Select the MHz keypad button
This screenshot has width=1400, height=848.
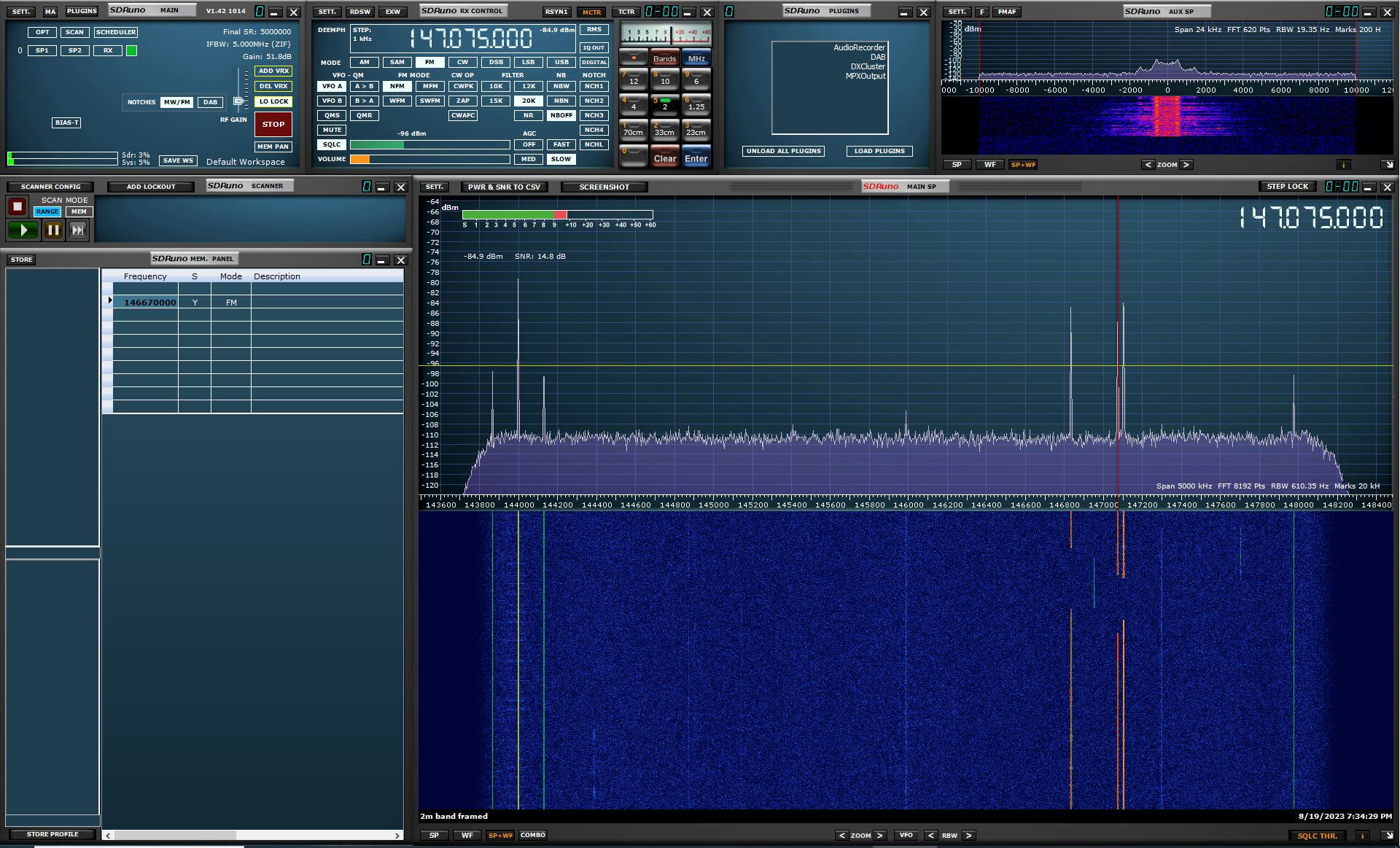pos(696,58)
